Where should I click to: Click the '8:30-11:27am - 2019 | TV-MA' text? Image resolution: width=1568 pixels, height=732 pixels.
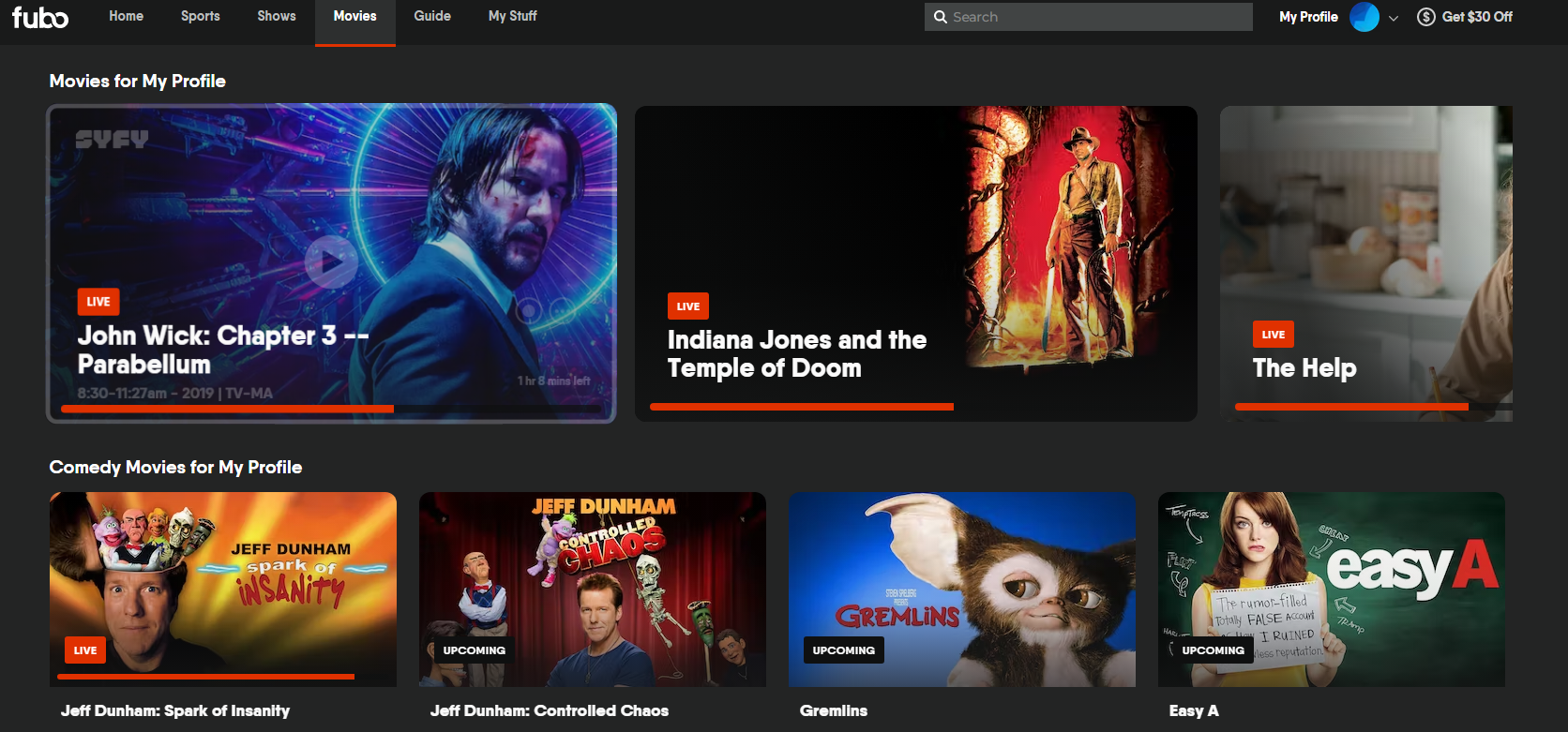[175, 394]
